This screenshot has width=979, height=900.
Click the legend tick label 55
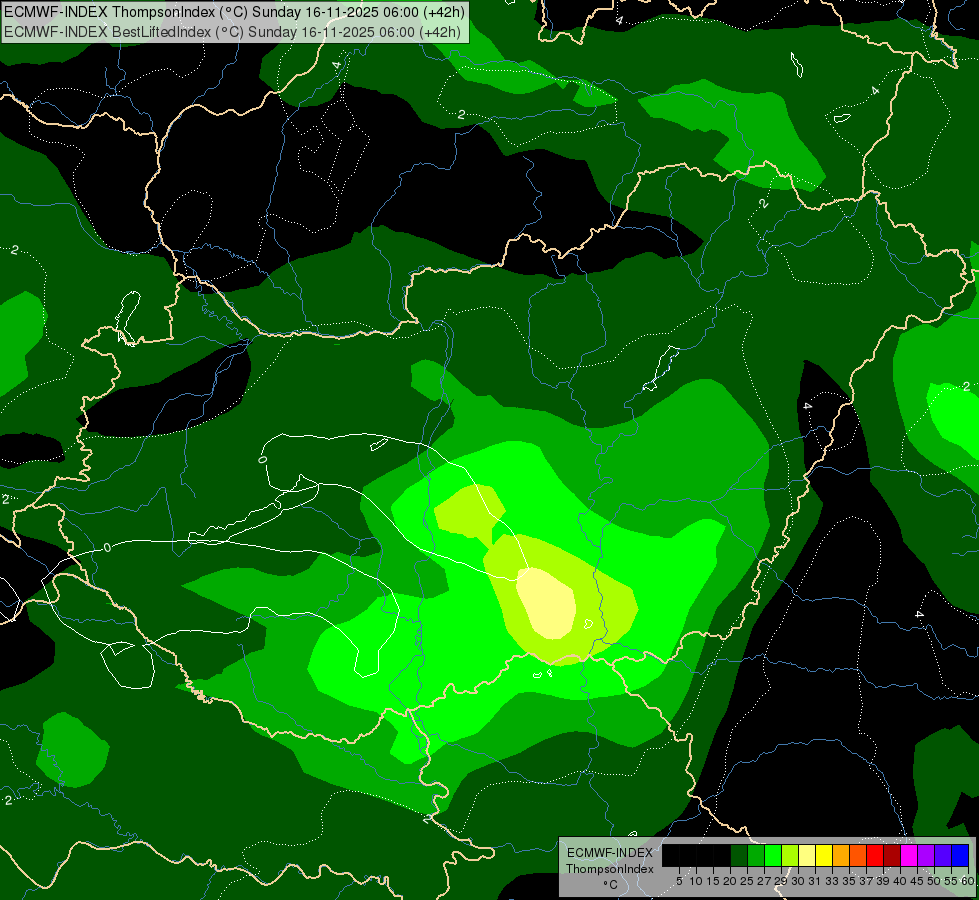[951, 881]
